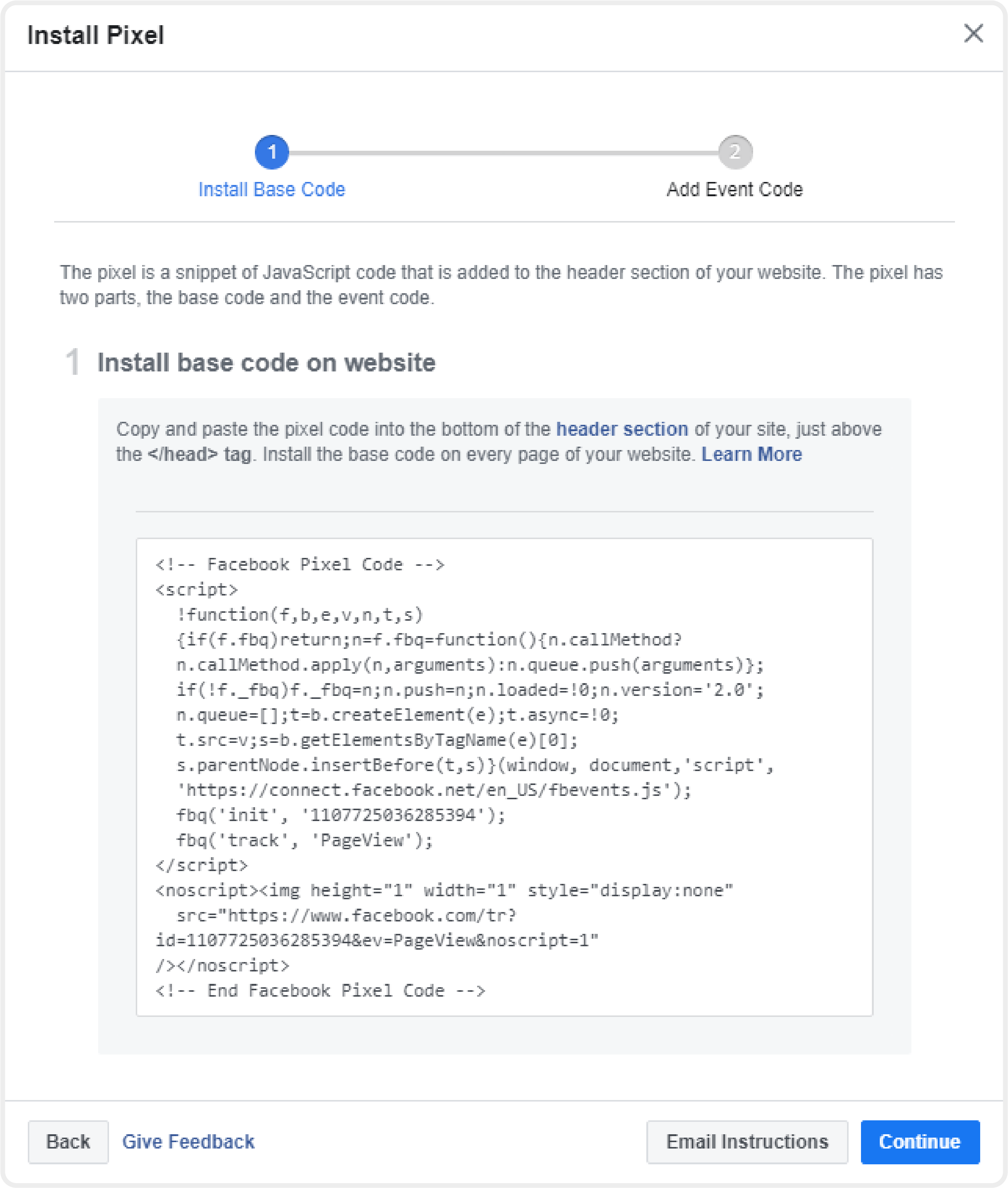1008x1188 pixels.
Task: Click the Email Instructions button
Action: (747, 1142)
